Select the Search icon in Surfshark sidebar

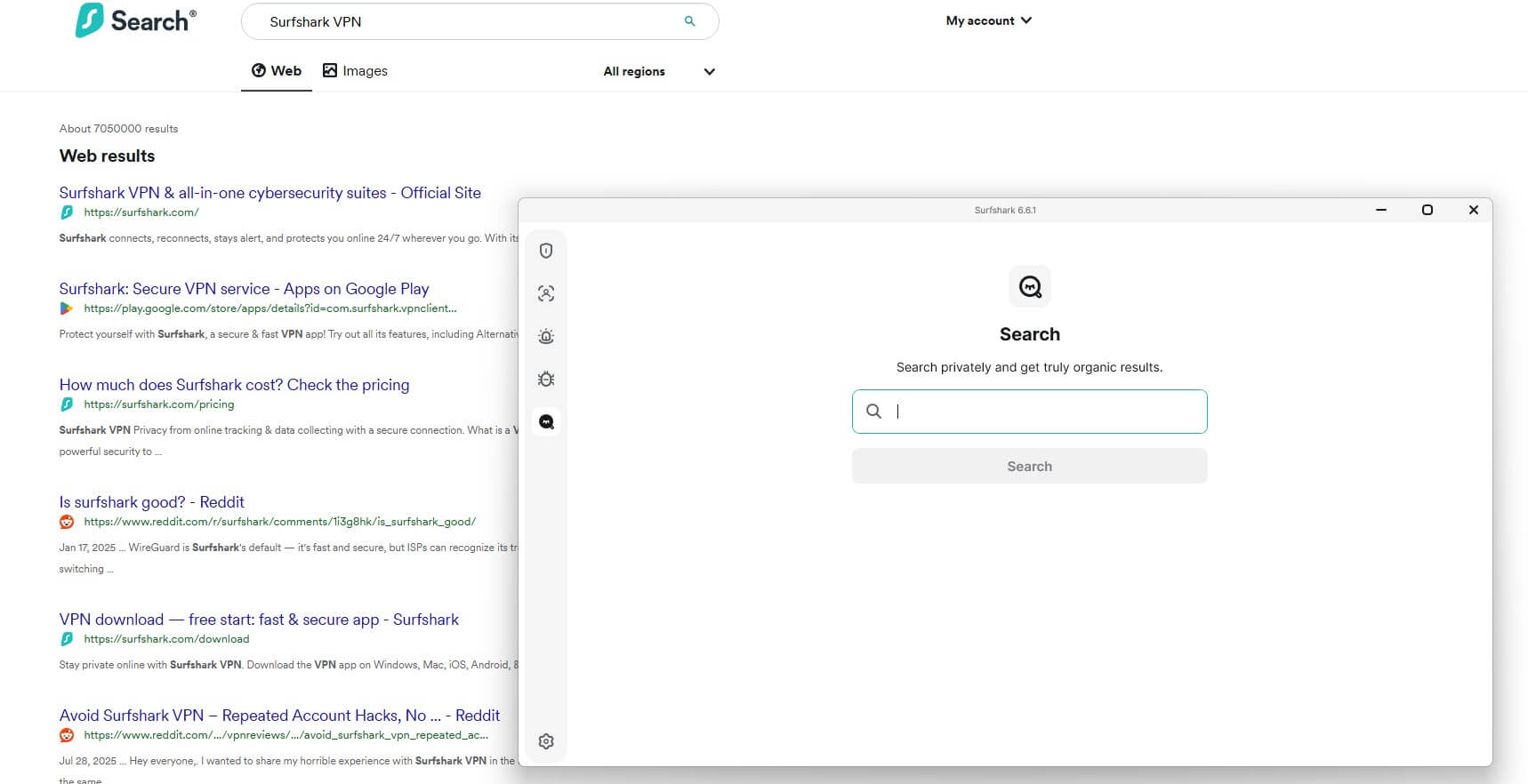point(546,421)
